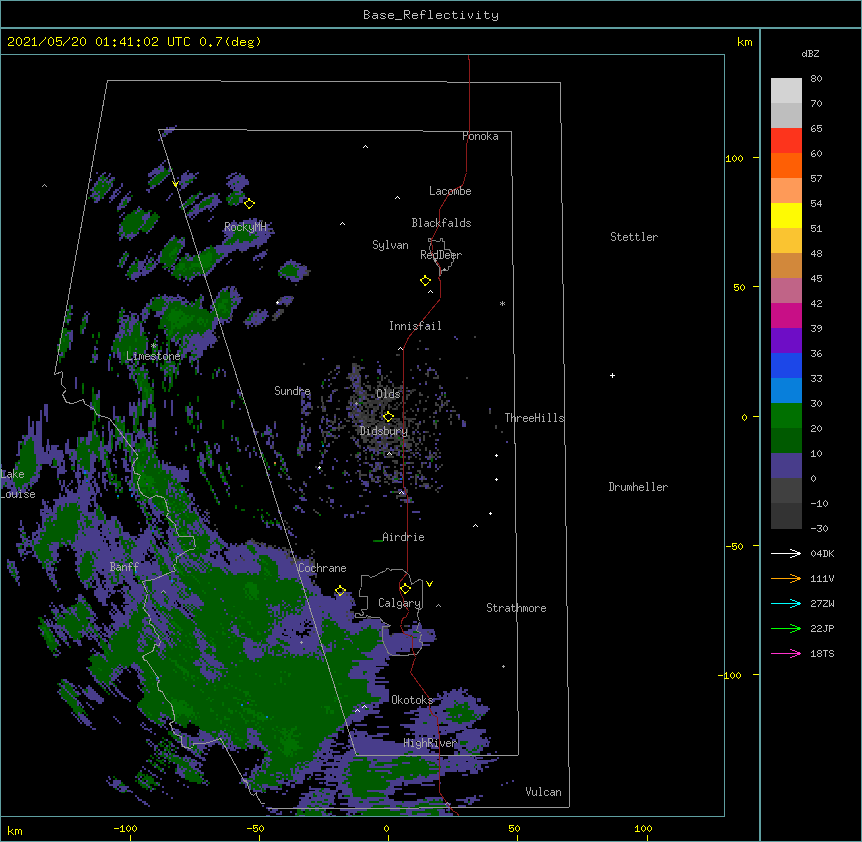Click the Strathmore label
The image size is (862, 842).
516,608
